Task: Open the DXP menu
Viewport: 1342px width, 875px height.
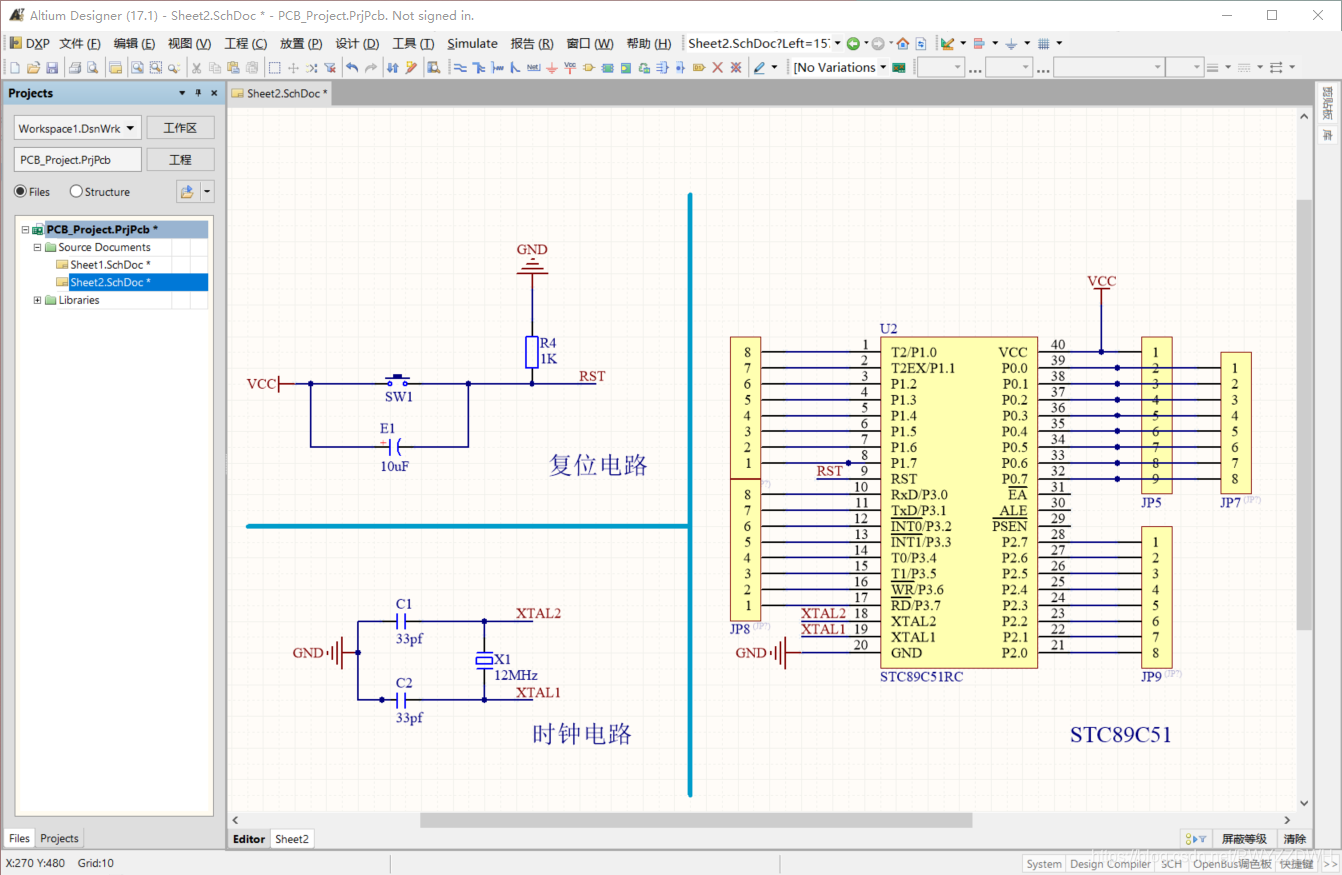Action: click(x=29, y=43)
